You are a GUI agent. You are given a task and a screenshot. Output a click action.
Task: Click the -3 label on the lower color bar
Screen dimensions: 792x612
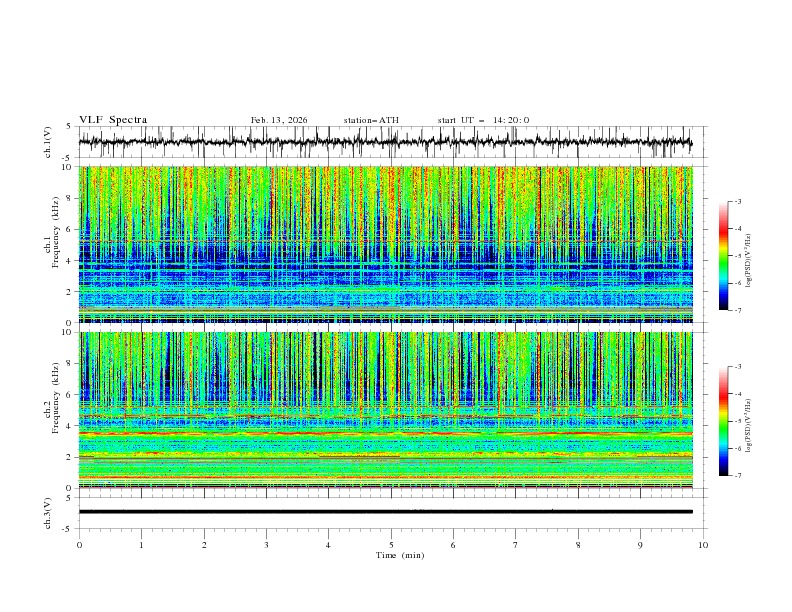738,367
